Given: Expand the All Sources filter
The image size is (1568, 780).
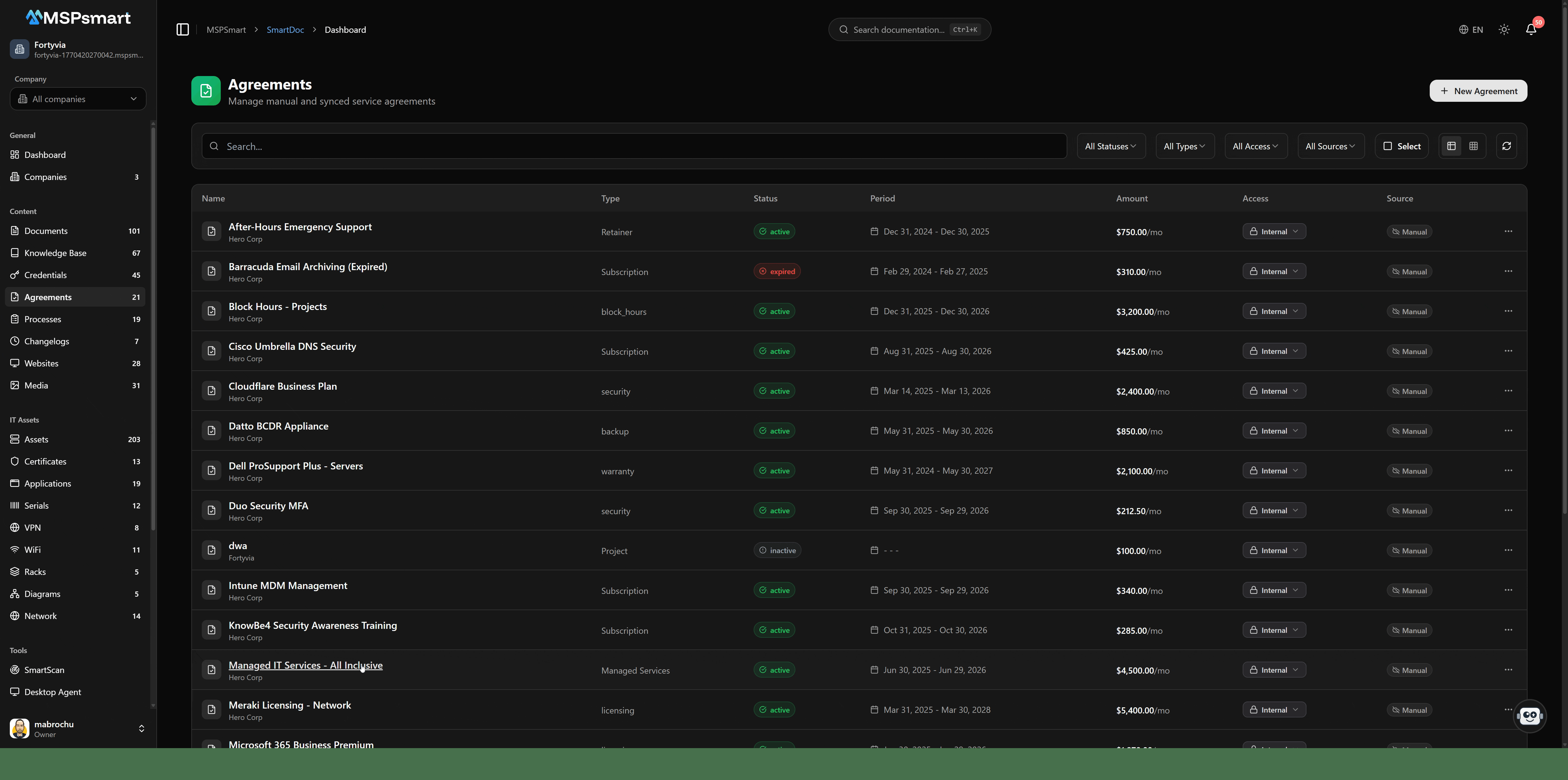Looking at the screenshot, I should (1331, 146).
